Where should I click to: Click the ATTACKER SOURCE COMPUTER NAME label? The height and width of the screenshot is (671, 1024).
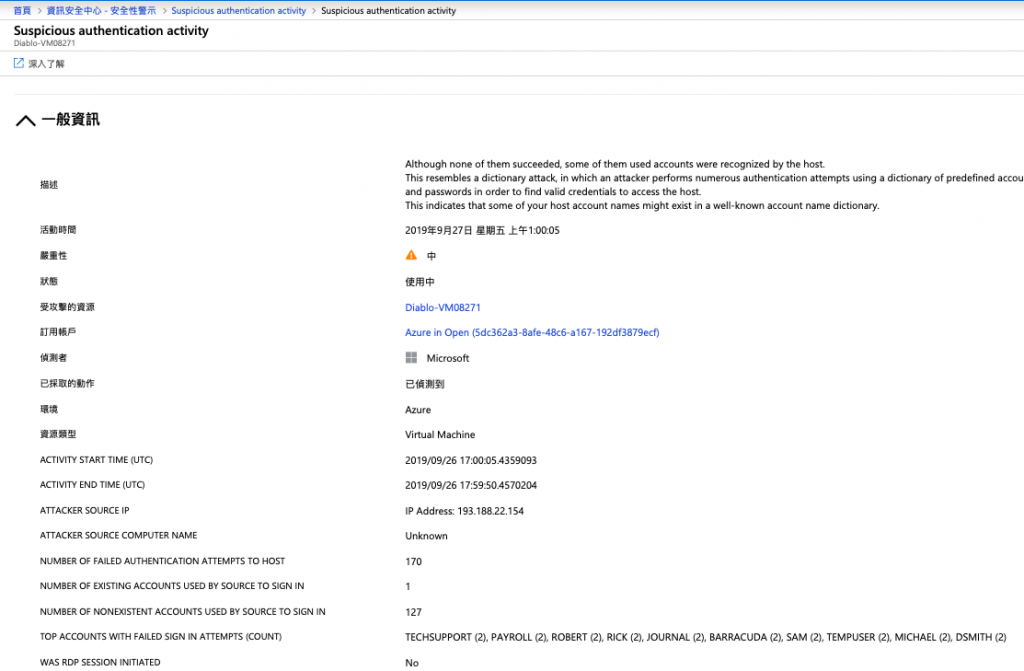click(119, 535)
